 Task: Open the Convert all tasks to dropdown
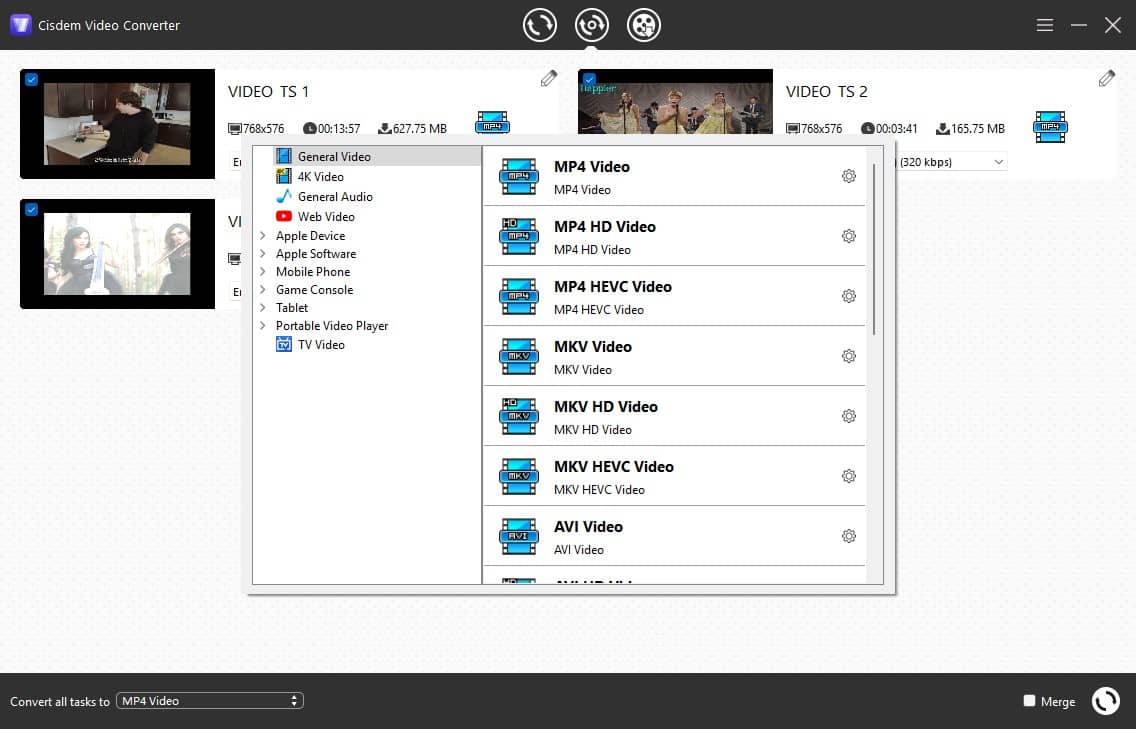point(209,701)
